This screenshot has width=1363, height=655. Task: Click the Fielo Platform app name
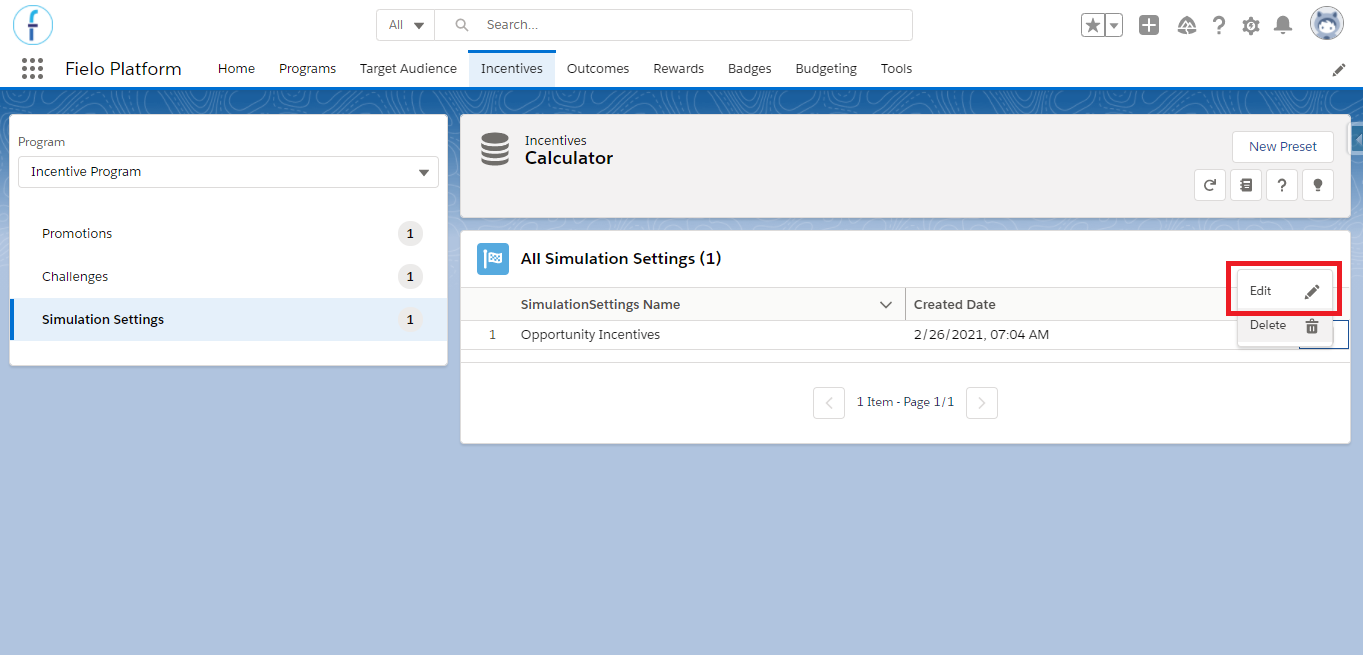[123, 69]
